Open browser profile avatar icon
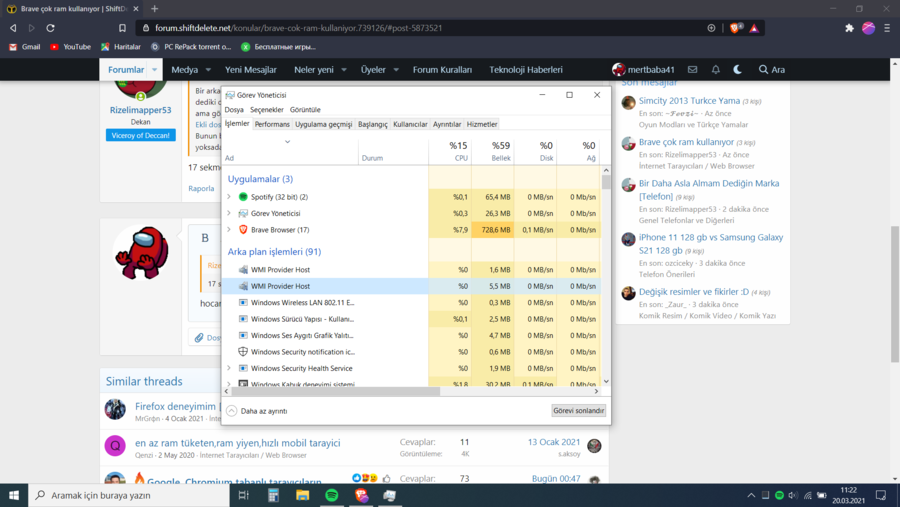The image size is (900, 507). (x=868, y=28)
